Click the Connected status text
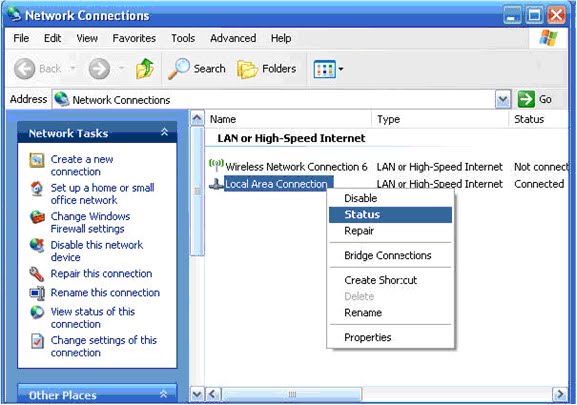 [x=539, y=184]
